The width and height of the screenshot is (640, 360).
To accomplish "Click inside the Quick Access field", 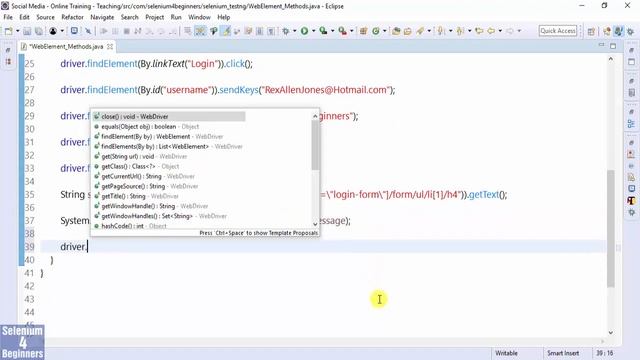I will point(558,31).
